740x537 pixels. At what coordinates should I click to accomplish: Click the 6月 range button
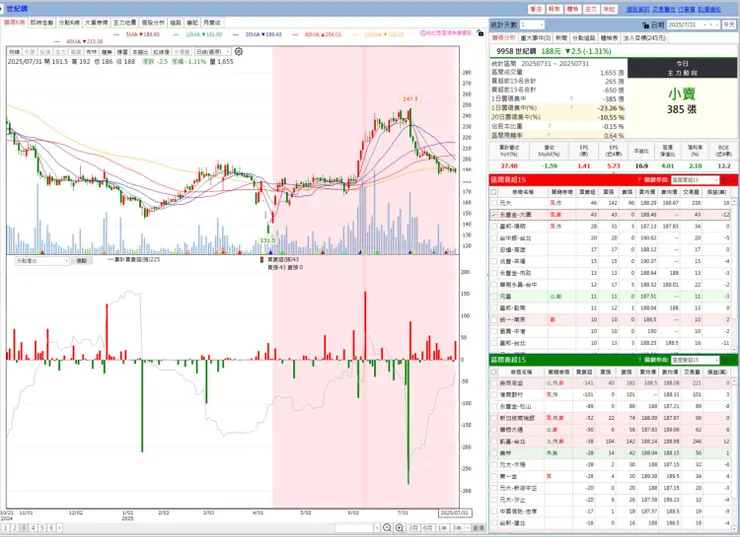coord(428,528)
